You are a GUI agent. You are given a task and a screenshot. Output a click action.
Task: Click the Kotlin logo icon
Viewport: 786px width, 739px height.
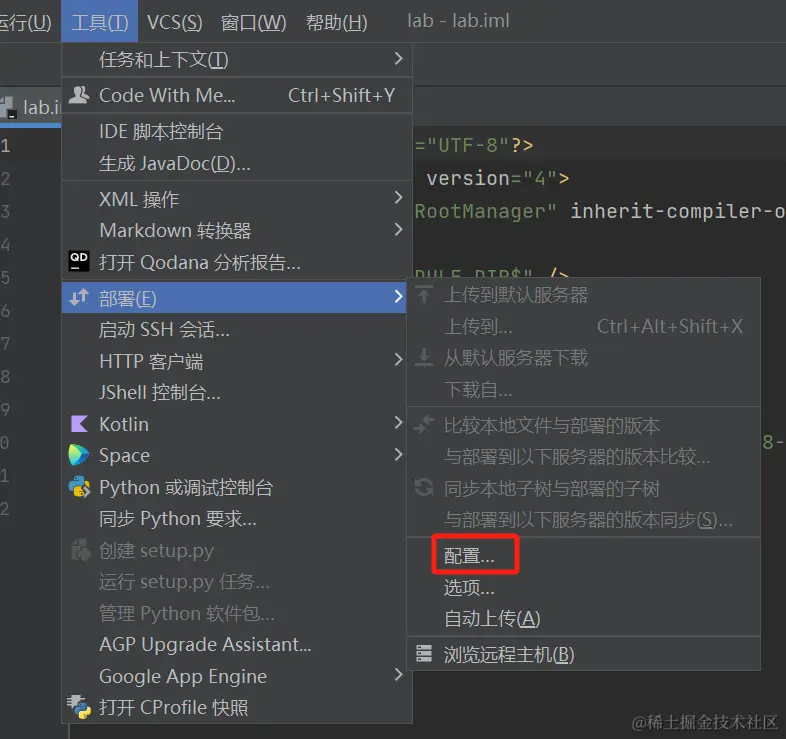[x=79, y=424]
